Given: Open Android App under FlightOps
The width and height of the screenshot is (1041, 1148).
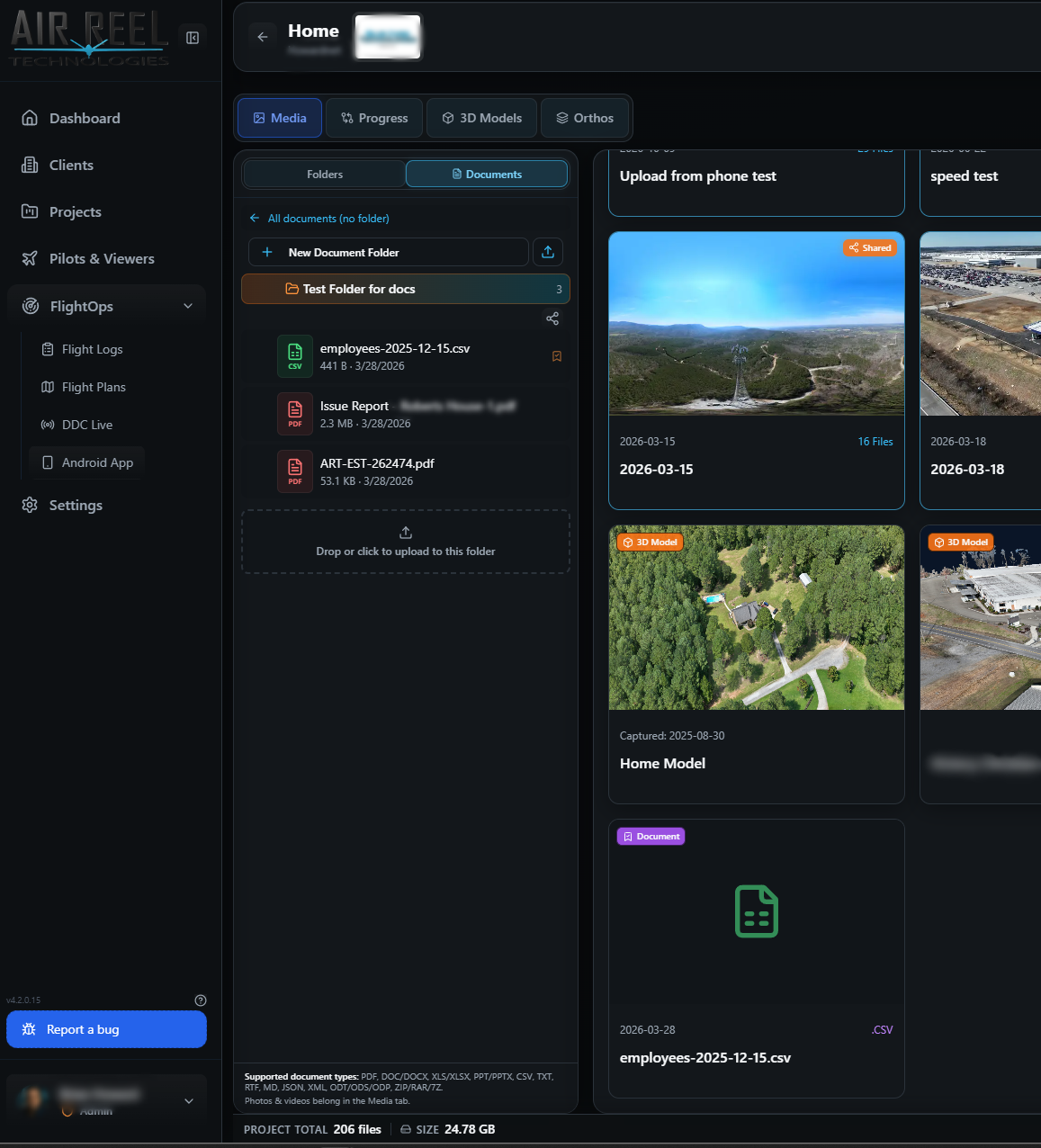Looking at the screenshot, I should pyautogui.click(x=87, y=462).
